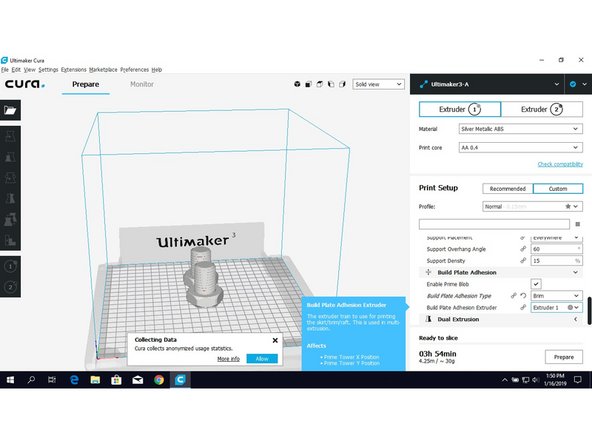Image resolution: width=592 pixels, height=444 pixels.
Task: Switch Print Setup to Recommended mode
Action: tap(507, 188)
